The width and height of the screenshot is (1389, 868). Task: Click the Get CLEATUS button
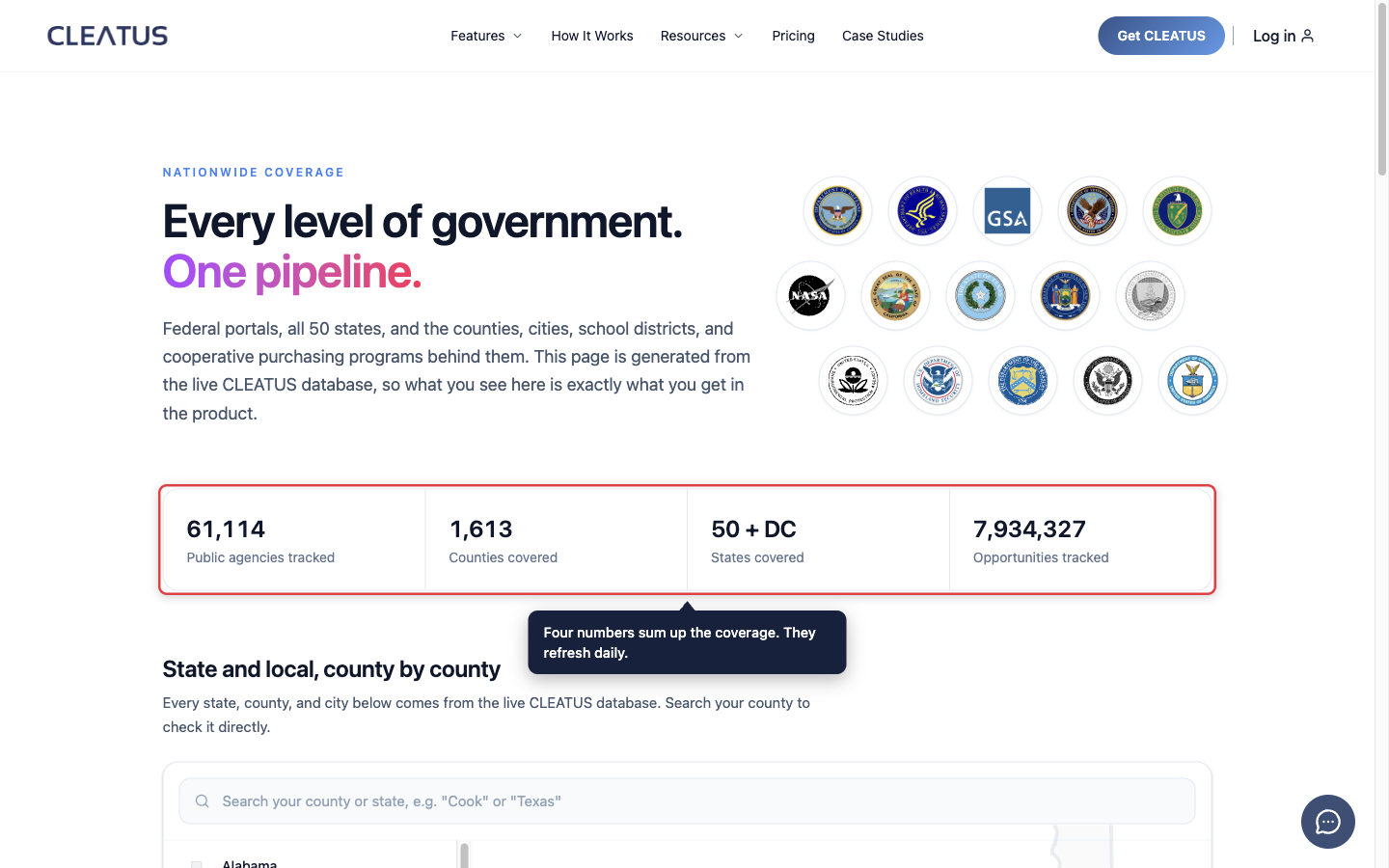point(1161,36)
